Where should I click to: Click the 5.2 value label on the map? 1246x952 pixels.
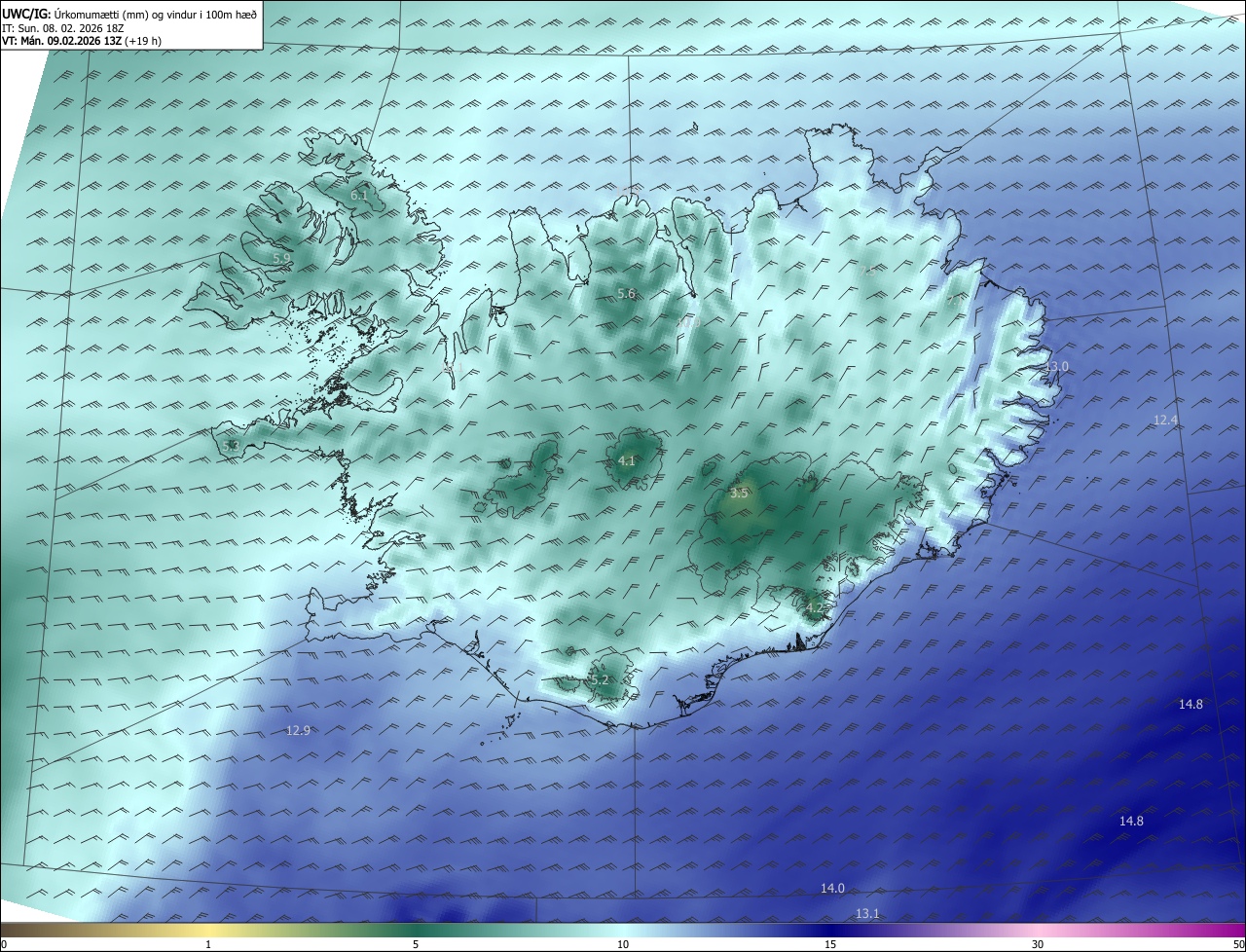click(600, 679)
